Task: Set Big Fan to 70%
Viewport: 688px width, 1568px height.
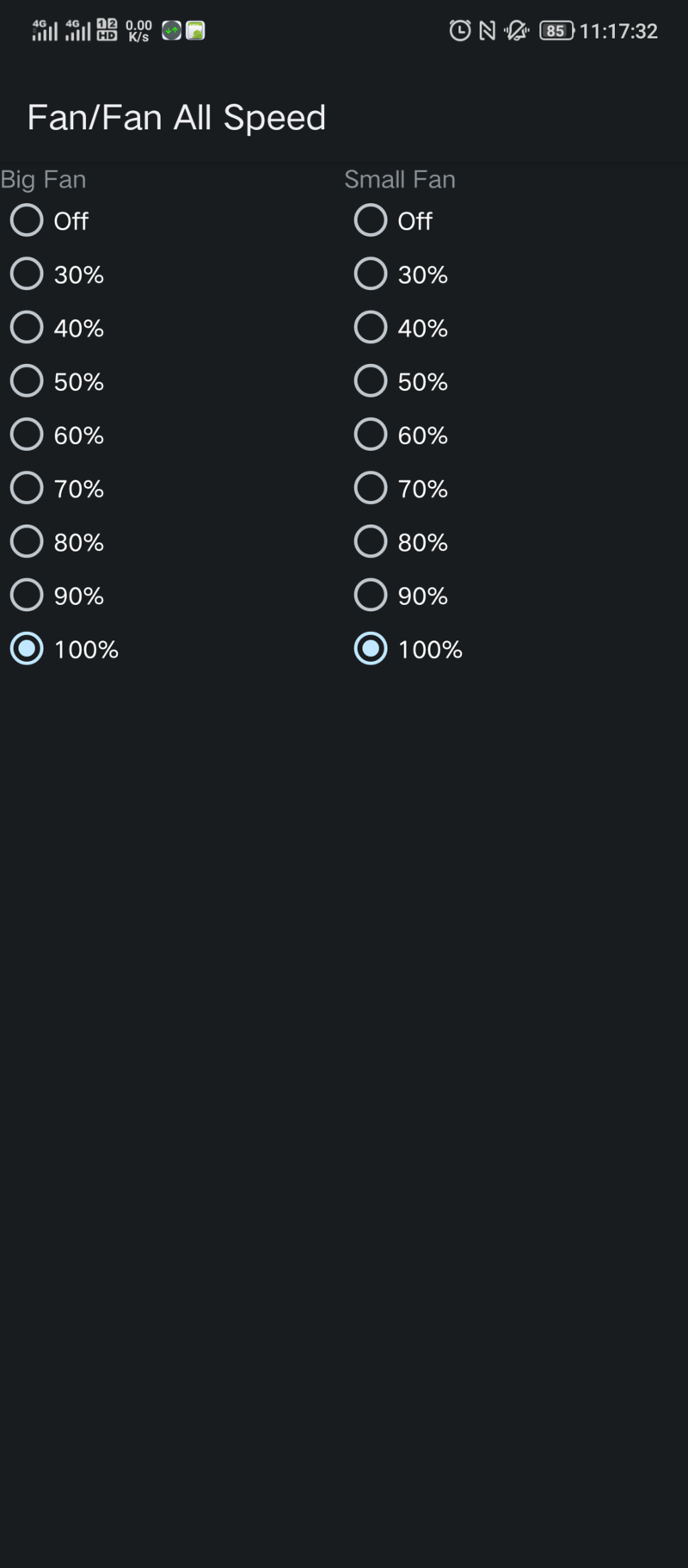Action: (27, 488)
